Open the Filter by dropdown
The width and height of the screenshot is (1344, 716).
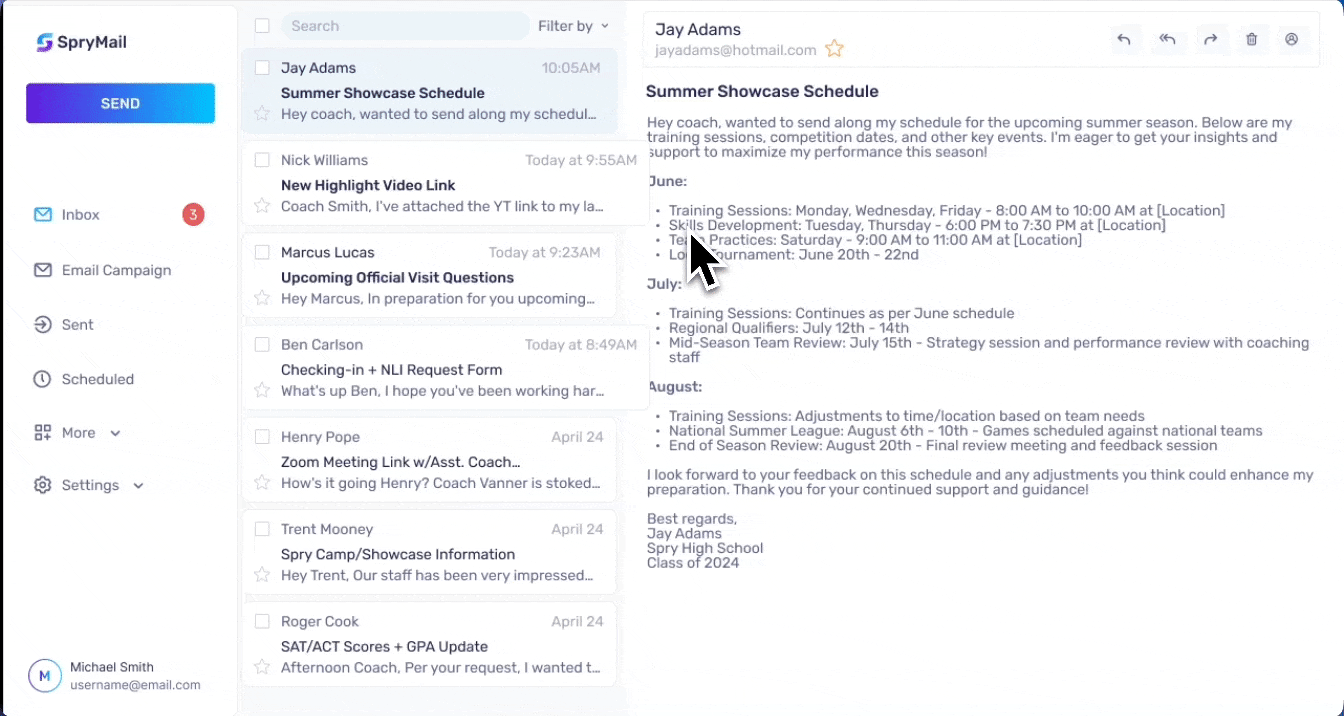coord(573,26)
